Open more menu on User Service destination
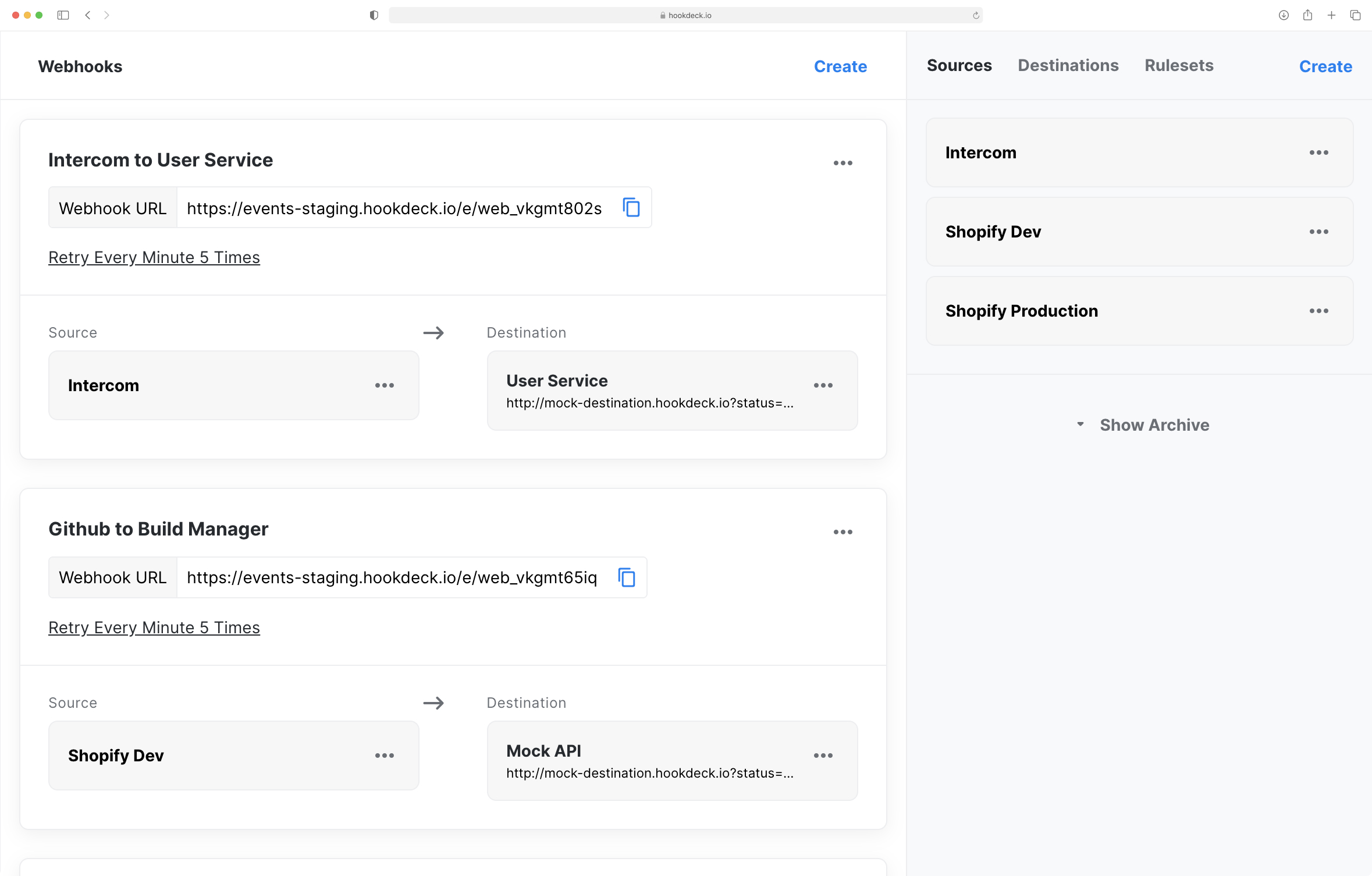Screen dimensions: 1372x876 coord(823,385)
